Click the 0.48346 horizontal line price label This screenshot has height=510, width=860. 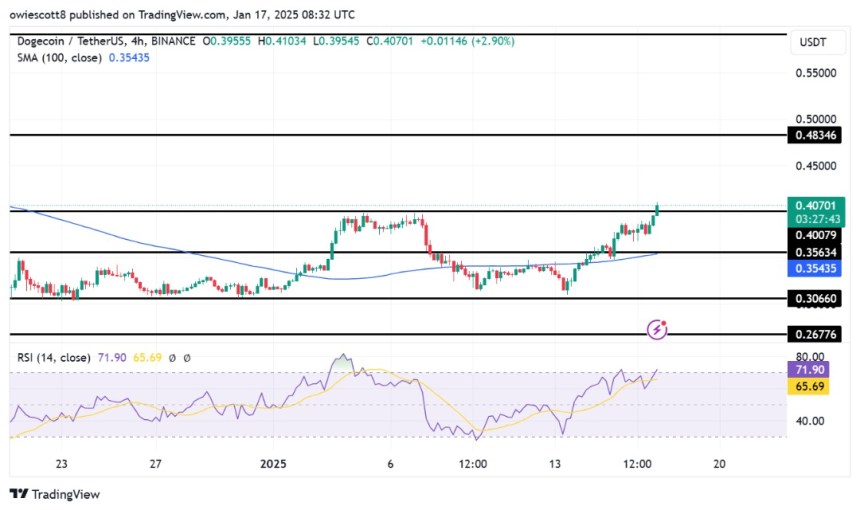pos(814,135)
